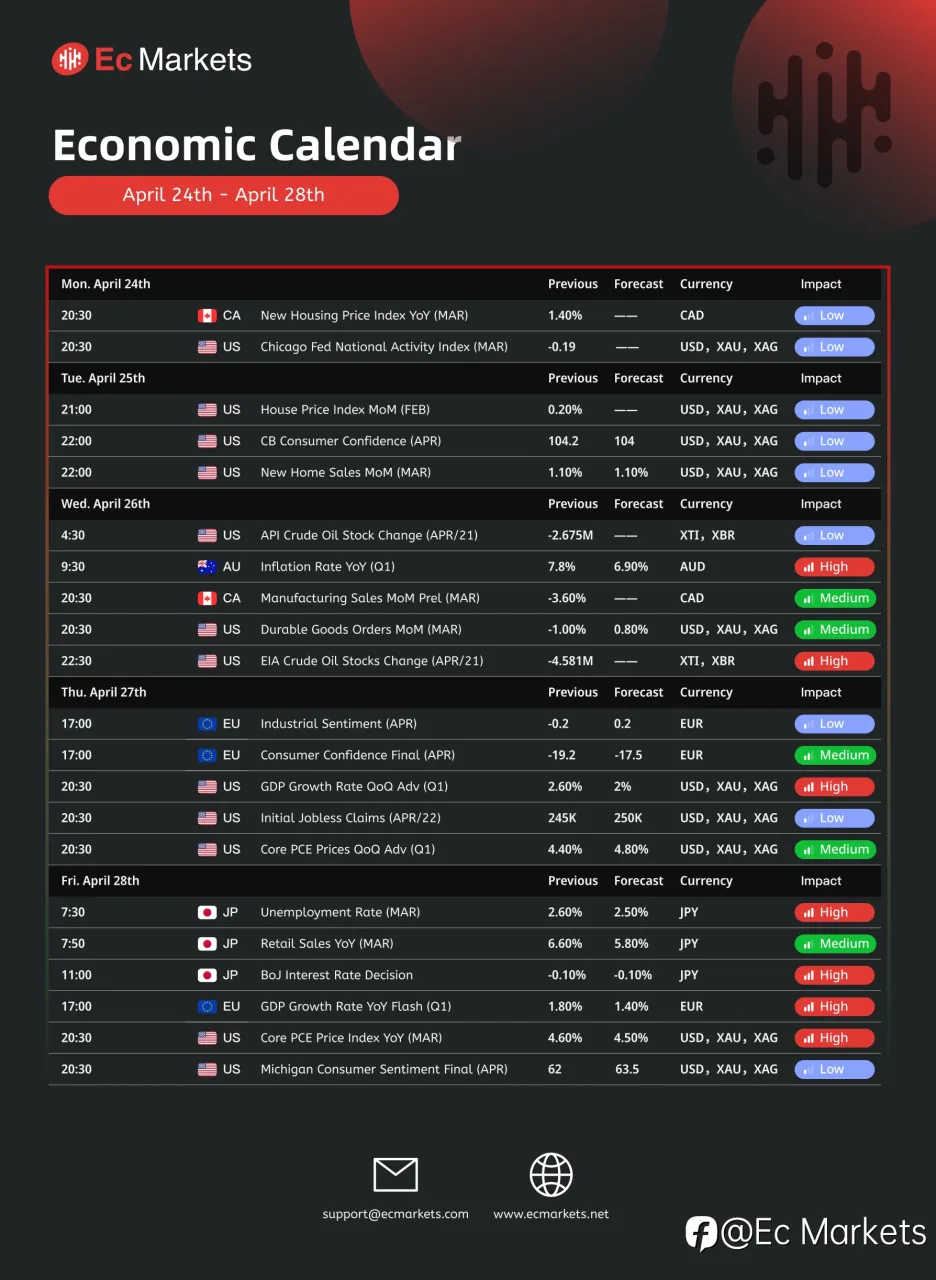
Task: Click forecast value 250K
Action: pos(628,818)
